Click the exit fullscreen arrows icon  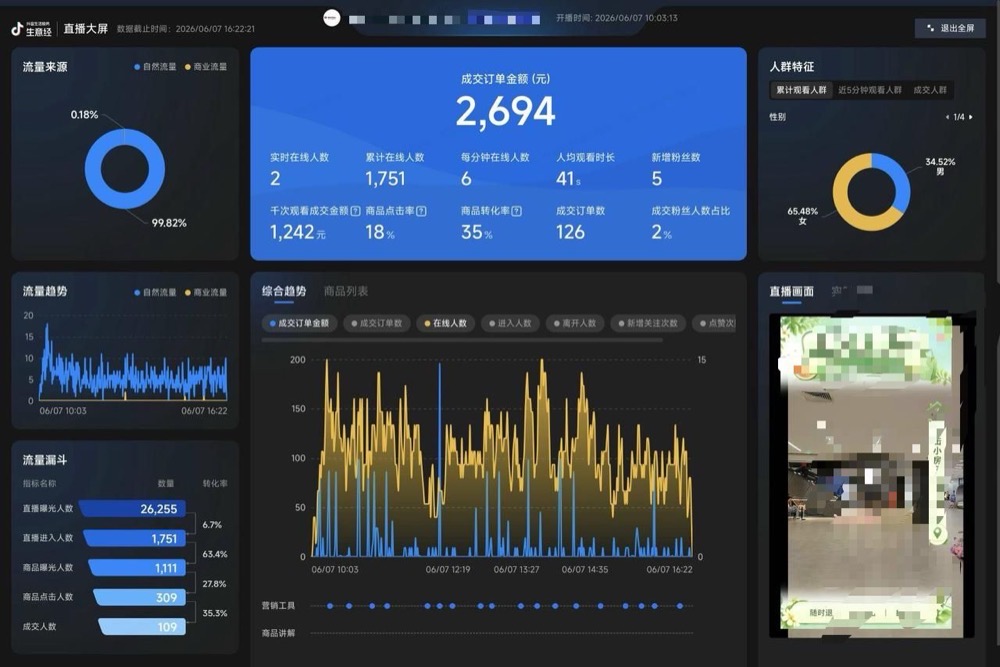pos(930,28)
